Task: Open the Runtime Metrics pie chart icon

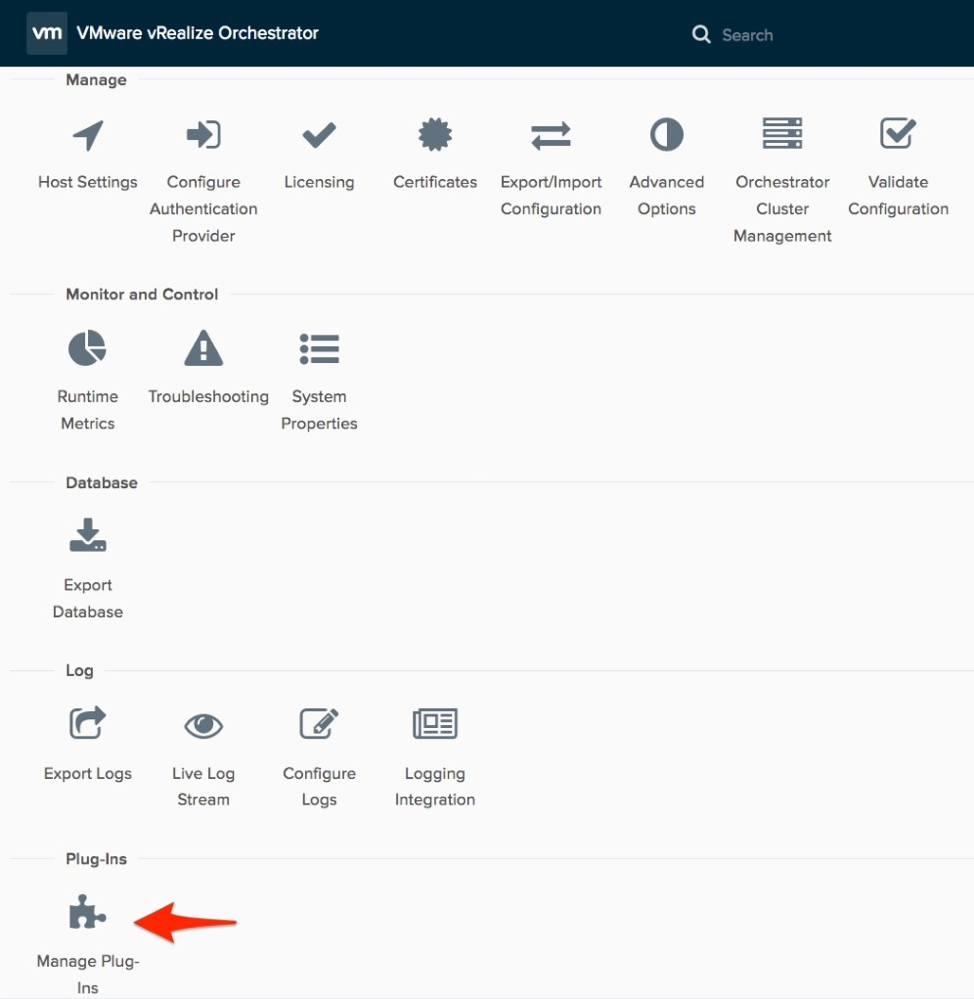Action: pos(87,348)
